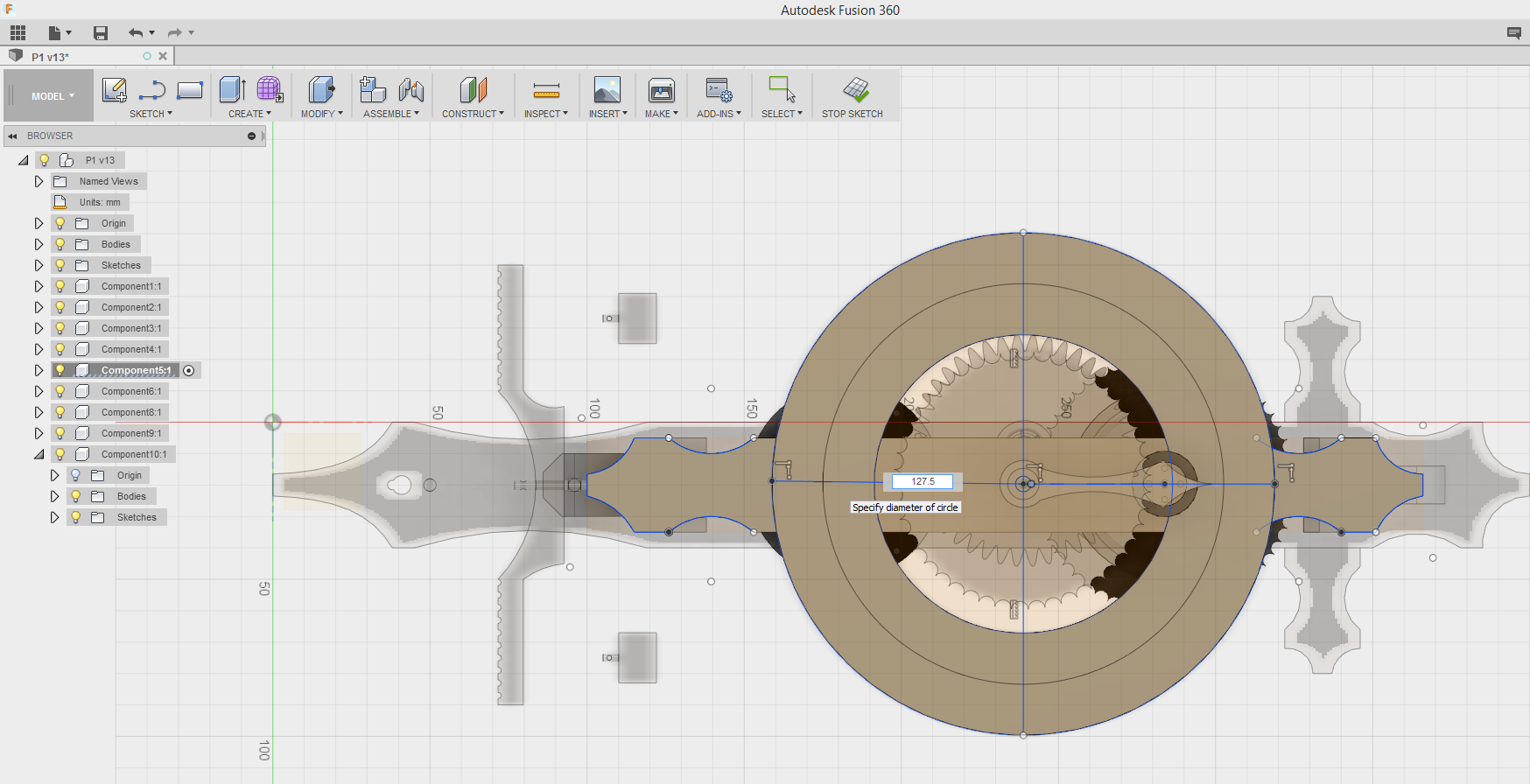Viewport: 1530px width, 784px height.
Task: Open the INSPECT menu
Action: [x=546, y=114]
